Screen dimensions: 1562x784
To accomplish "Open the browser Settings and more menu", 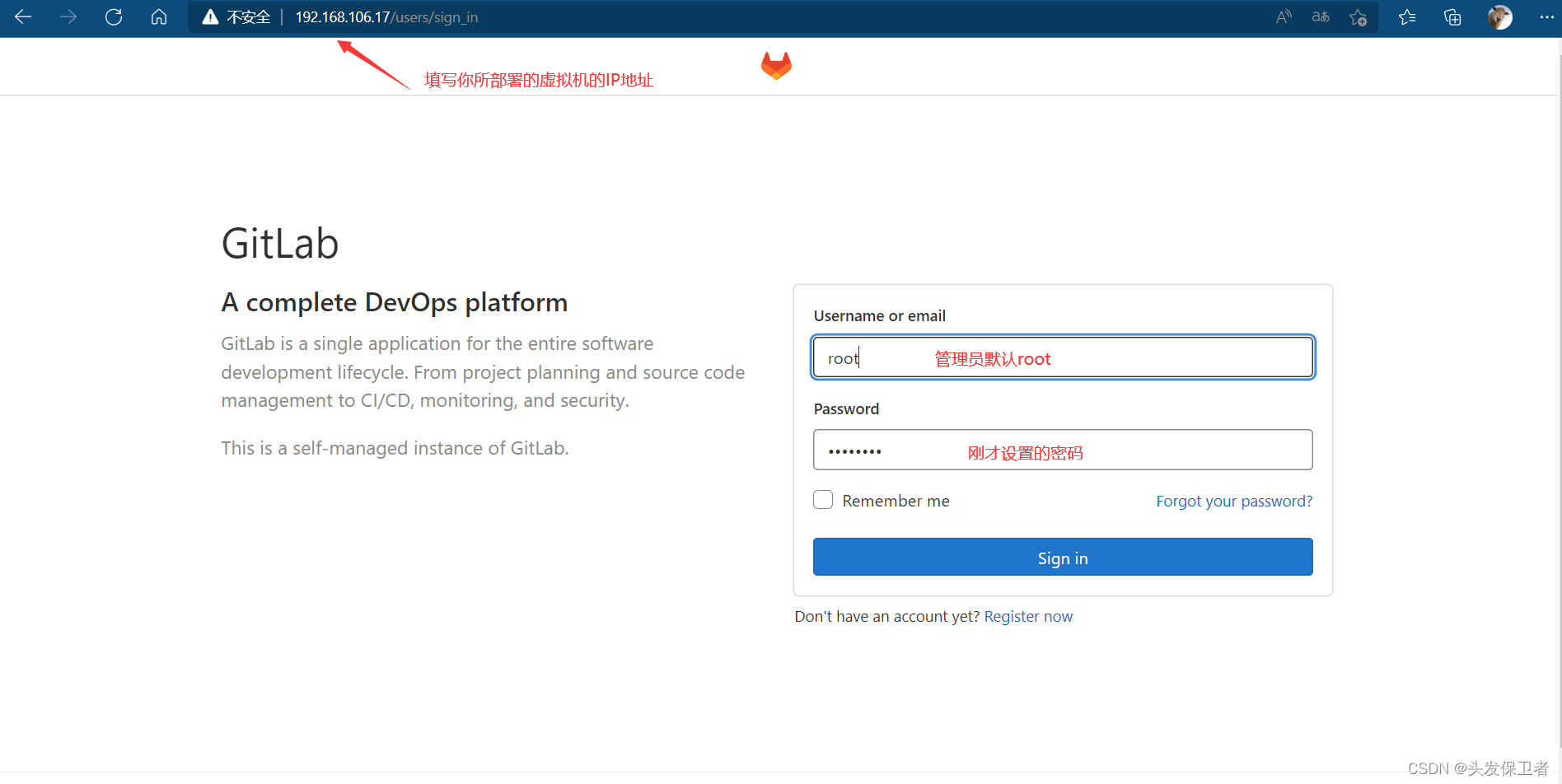I will pos(1548,16).
